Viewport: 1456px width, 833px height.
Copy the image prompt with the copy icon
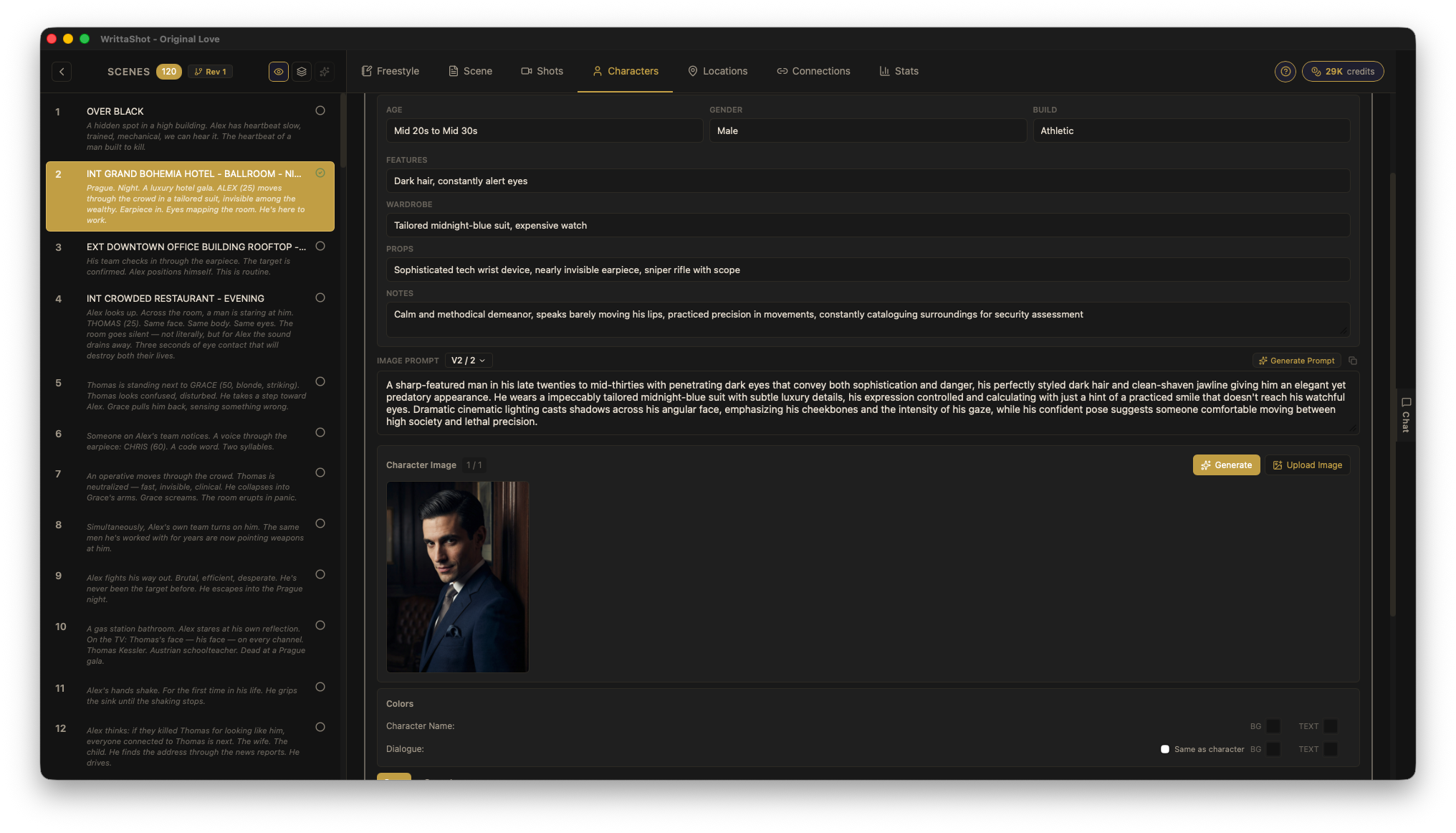coord(1353,361)
